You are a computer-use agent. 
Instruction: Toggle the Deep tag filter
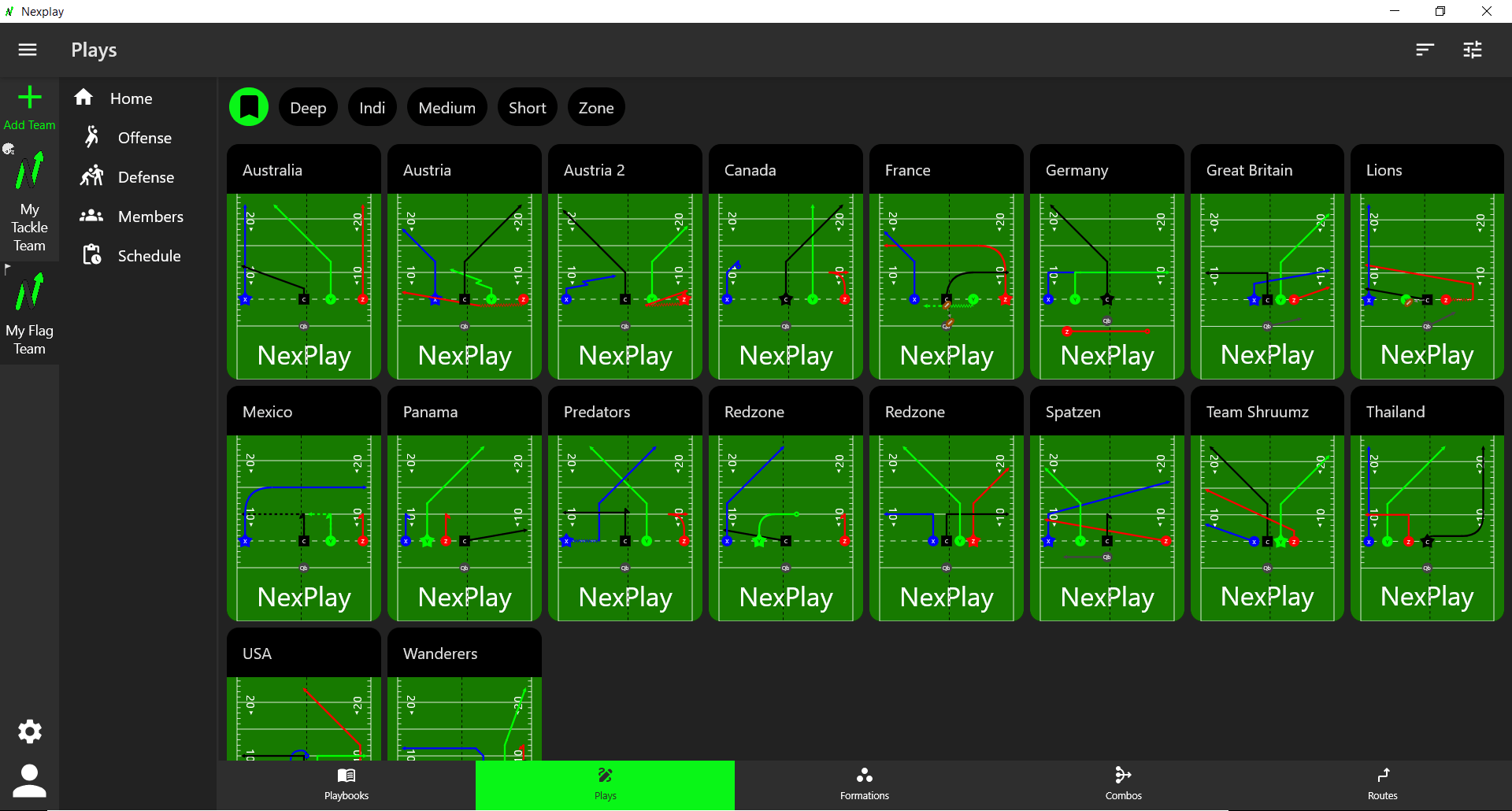click(308, 108)
